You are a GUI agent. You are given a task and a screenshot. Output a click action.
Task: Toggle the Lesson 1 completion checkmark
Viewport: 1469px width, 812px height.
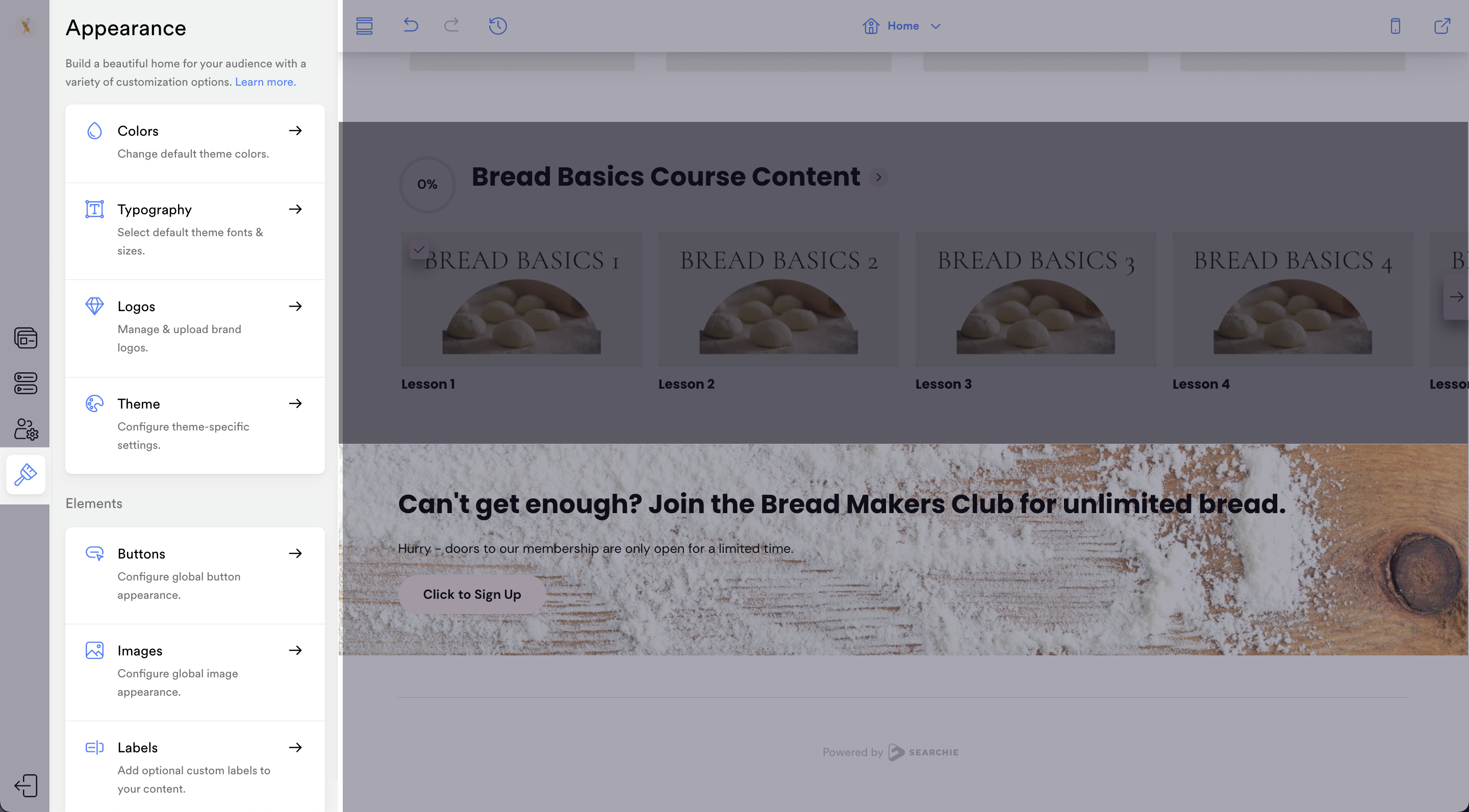[x=419, y=249]
